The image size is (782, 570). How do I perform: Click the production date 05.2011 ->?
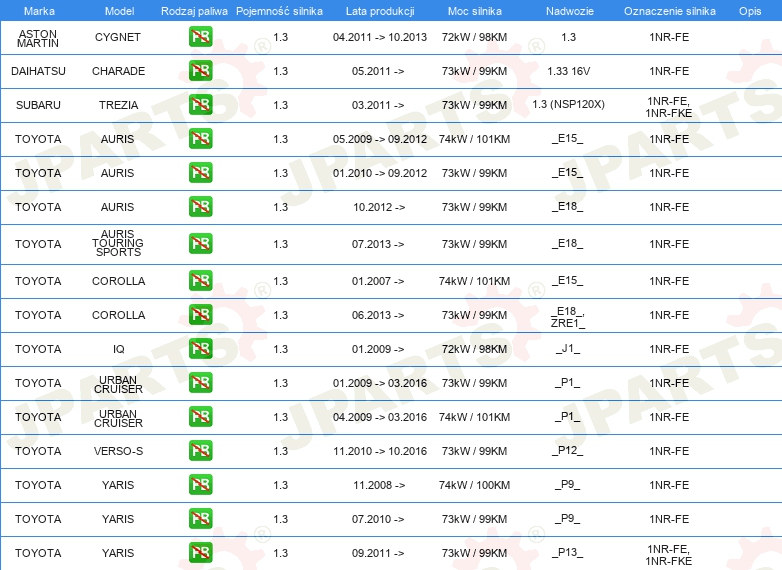[378, 71]
